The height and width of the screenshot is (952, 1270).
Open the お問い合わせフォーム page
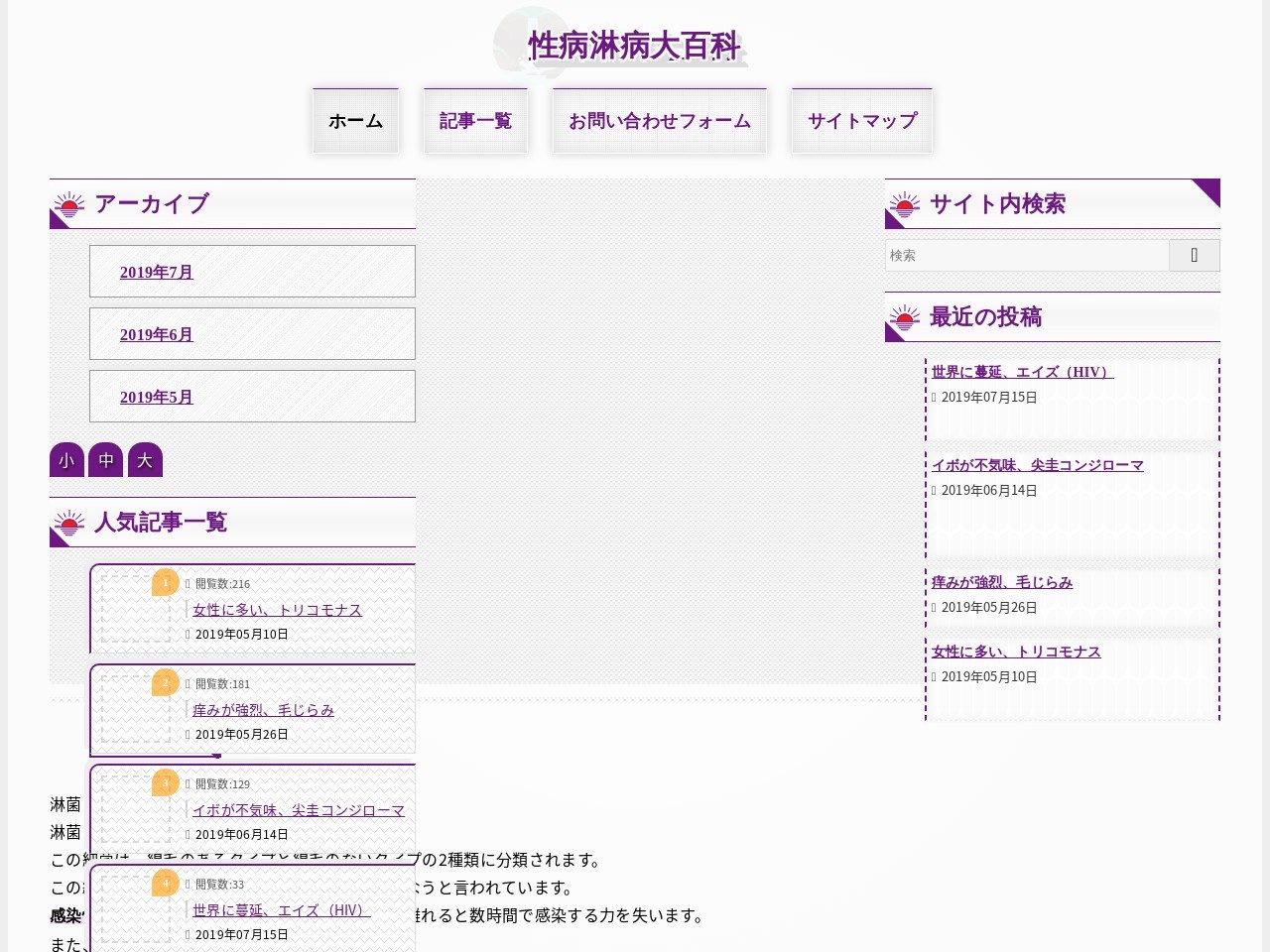pos(660,121)
